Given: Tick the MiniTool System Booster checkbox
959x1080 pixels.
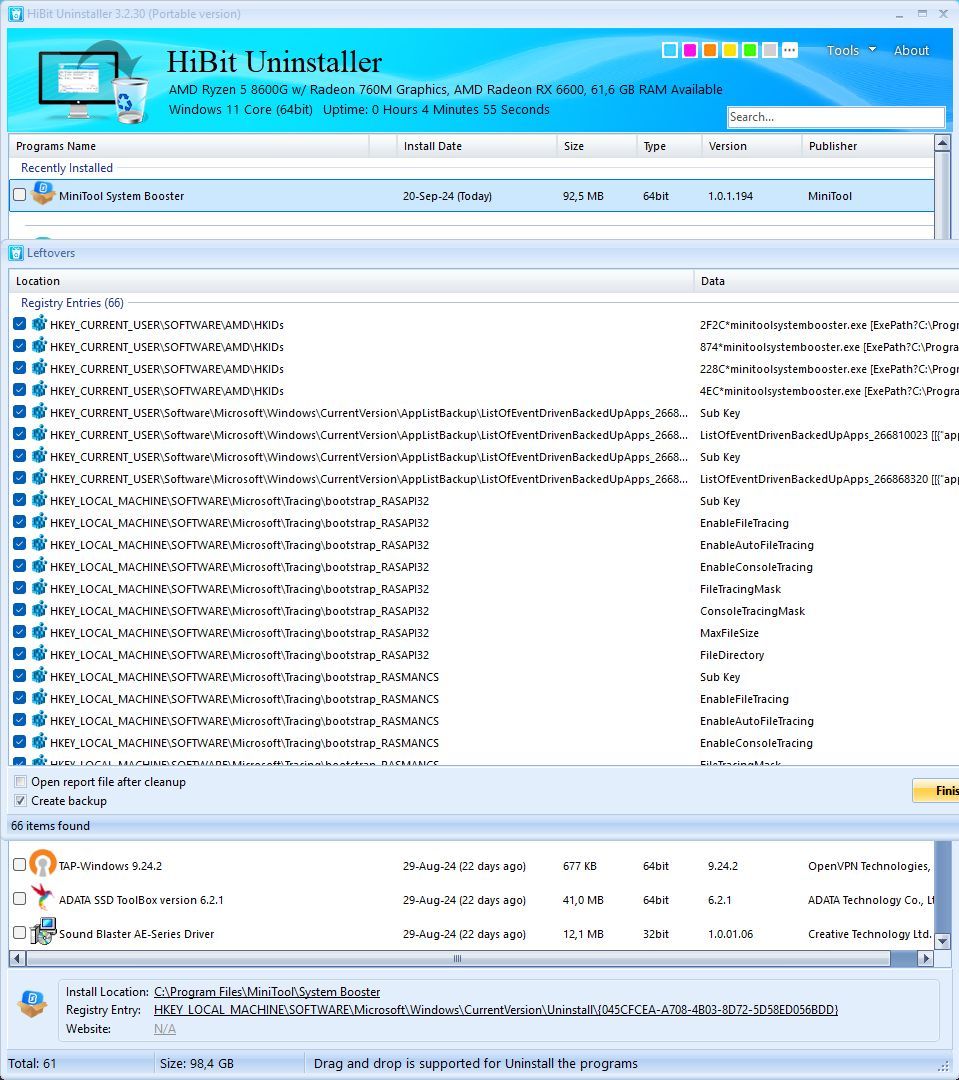Looking at the screenshot, I should 19,195.
